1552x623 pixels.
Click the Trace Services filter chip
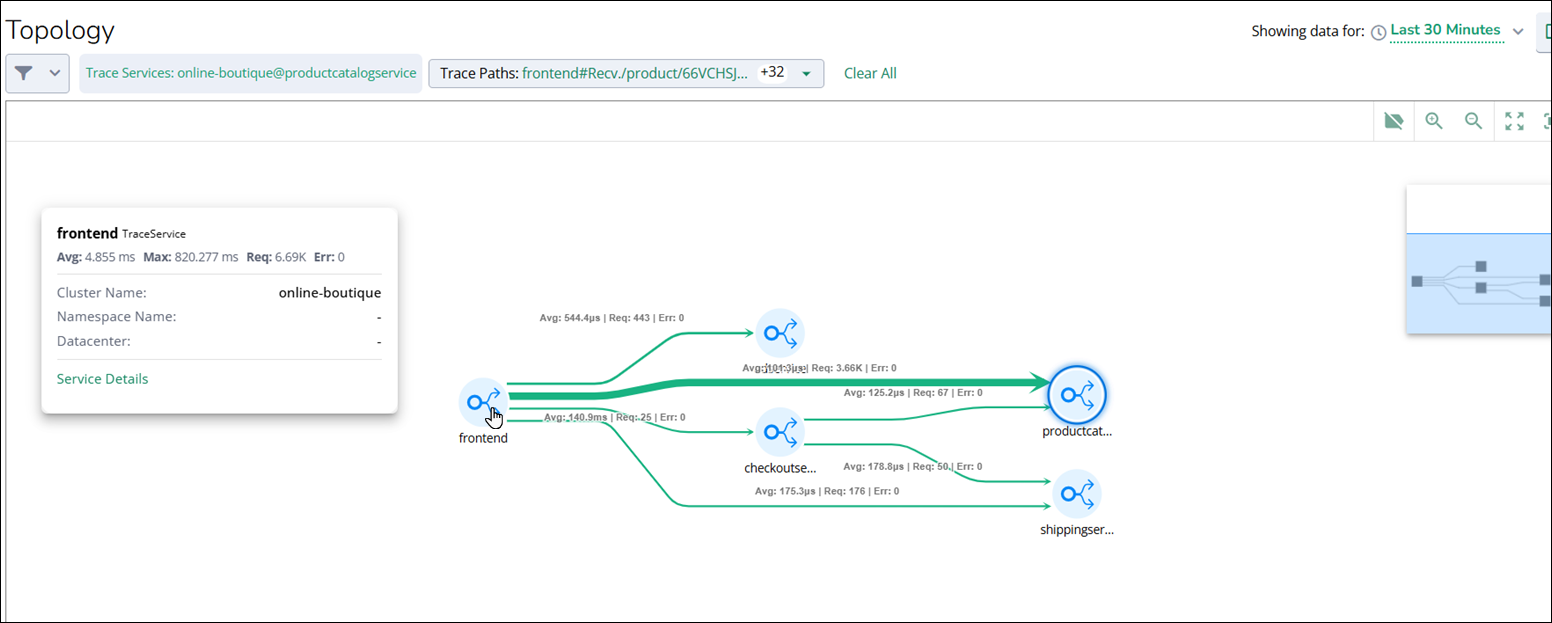click(250, 73)
